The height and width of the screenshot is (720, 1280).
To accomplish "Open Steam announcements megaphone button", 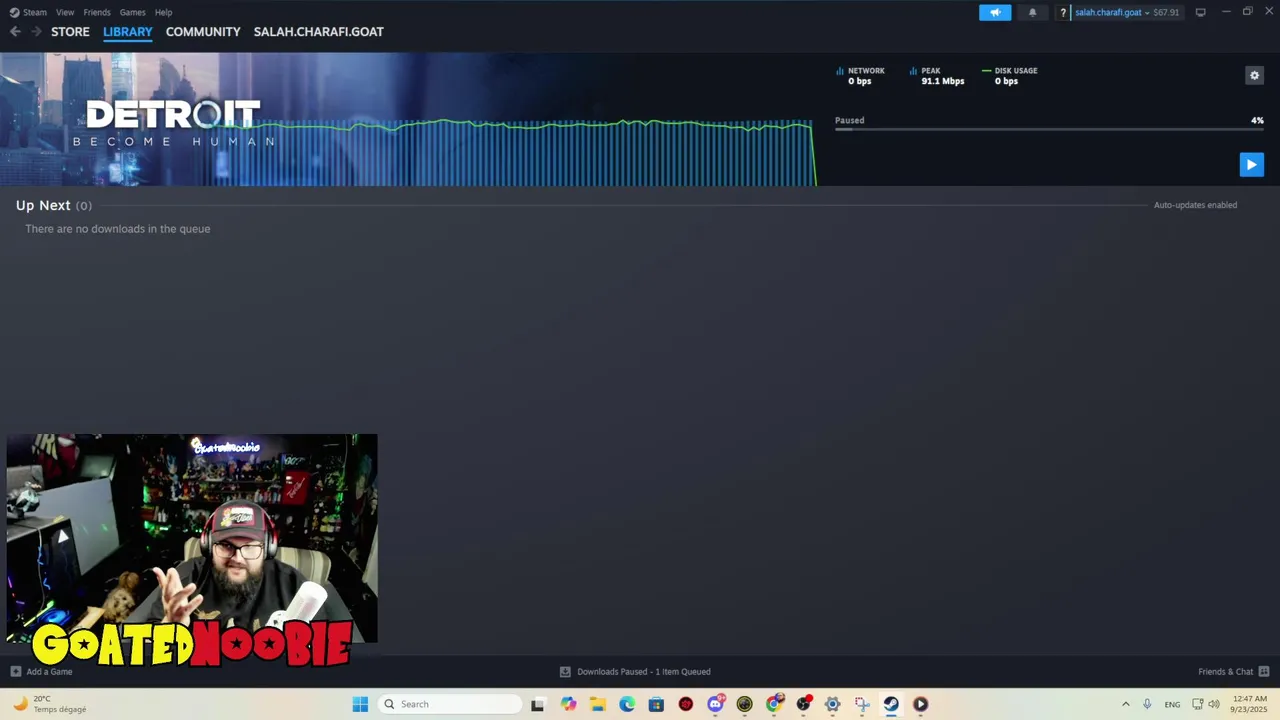I will pos(995,12).
